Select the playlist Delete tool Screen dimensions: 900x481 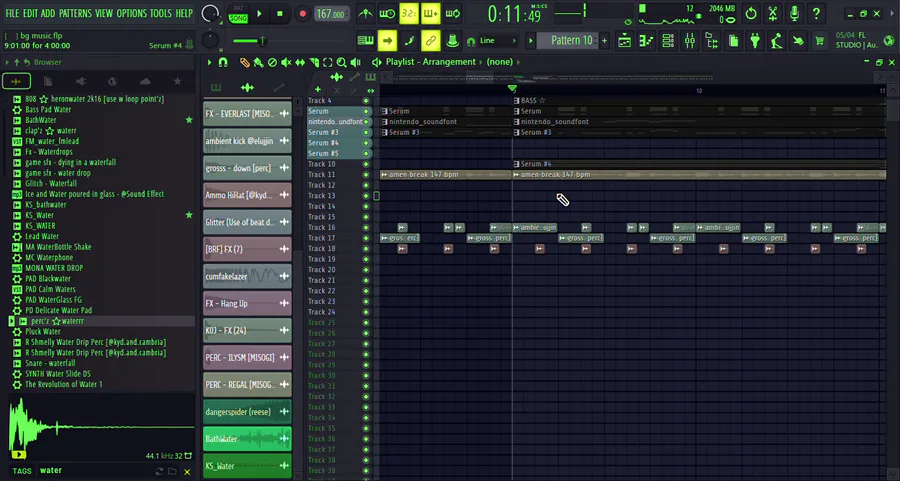point(273,63)
